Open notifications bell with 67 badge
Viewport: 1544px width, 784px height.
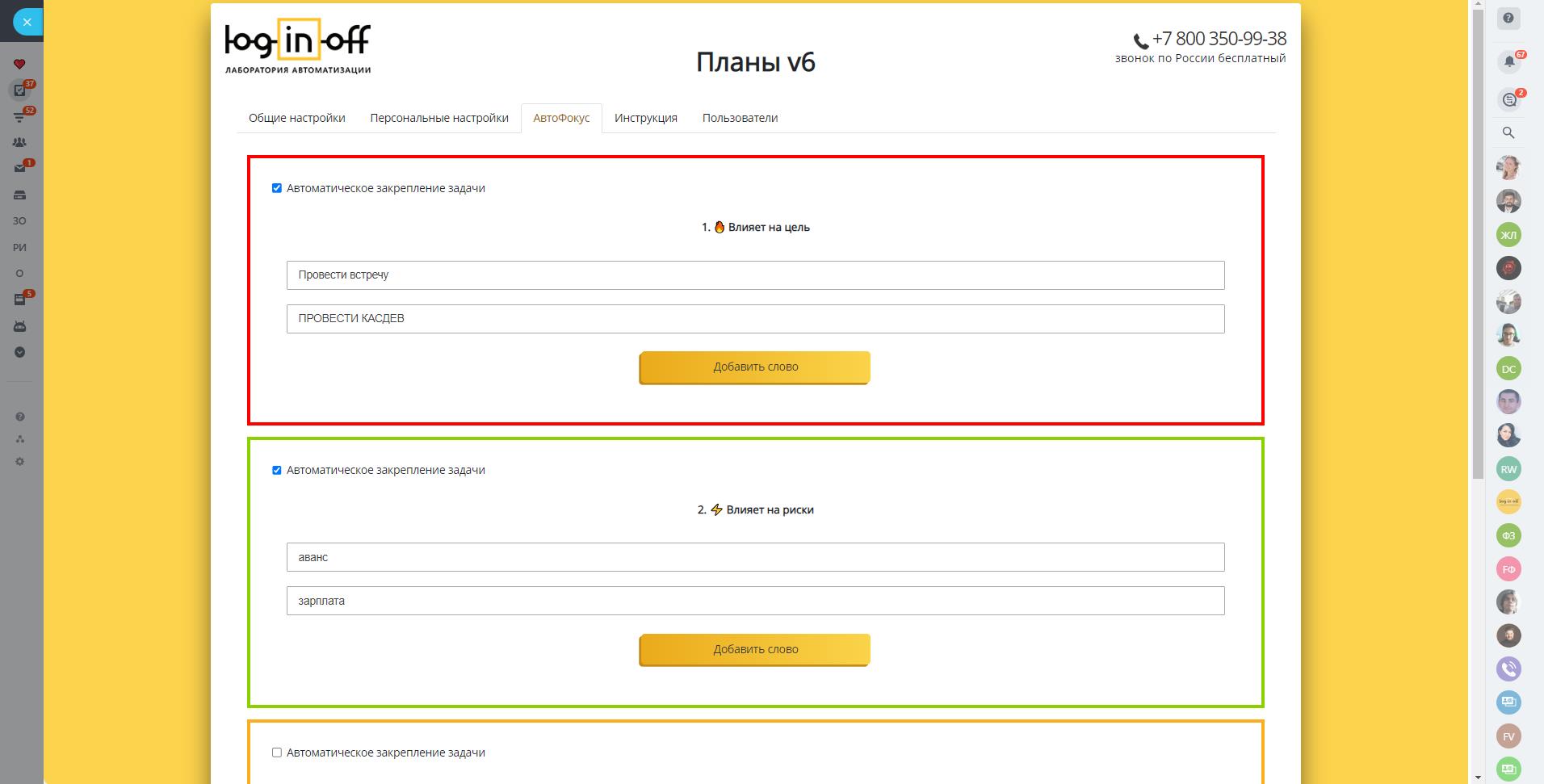pyautogui.click(x=1508, y=61)
